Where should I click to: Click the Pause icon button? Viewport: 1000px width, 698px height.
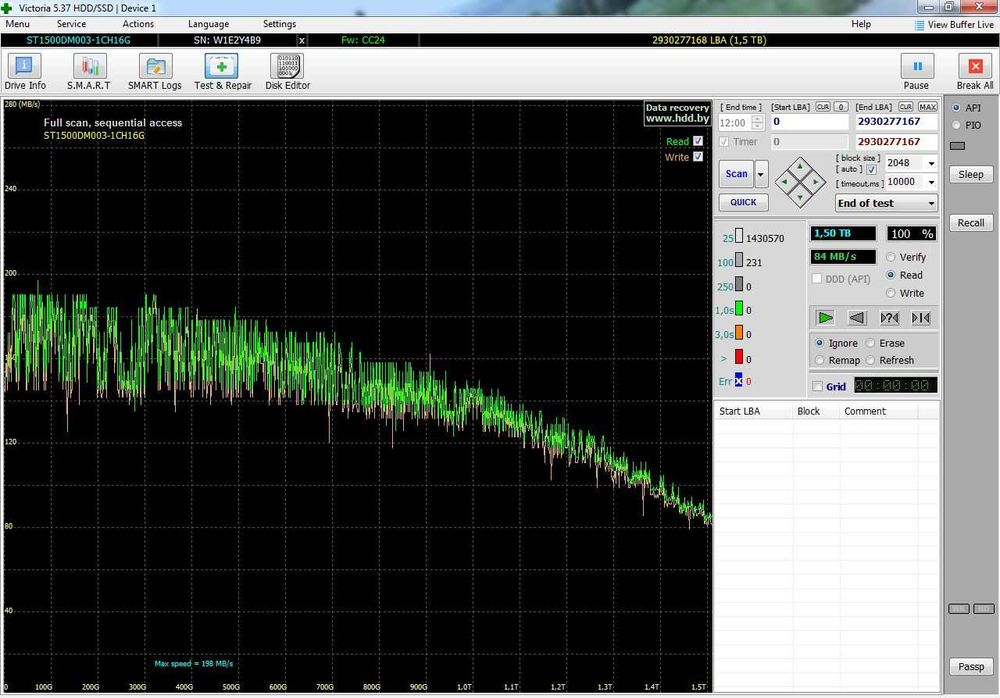coord(916,67)
